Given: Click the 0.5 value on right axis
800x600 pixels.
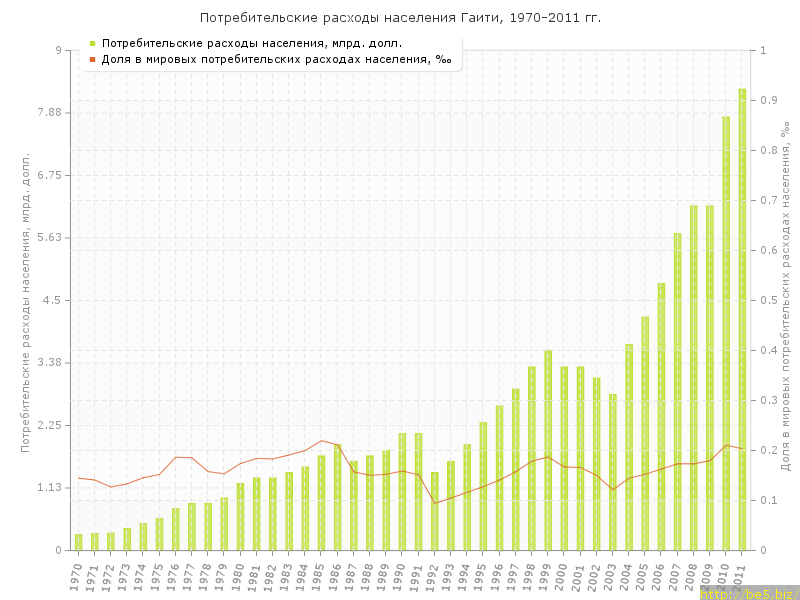Looking at the screenshot, I should click(x=769, y=300).
